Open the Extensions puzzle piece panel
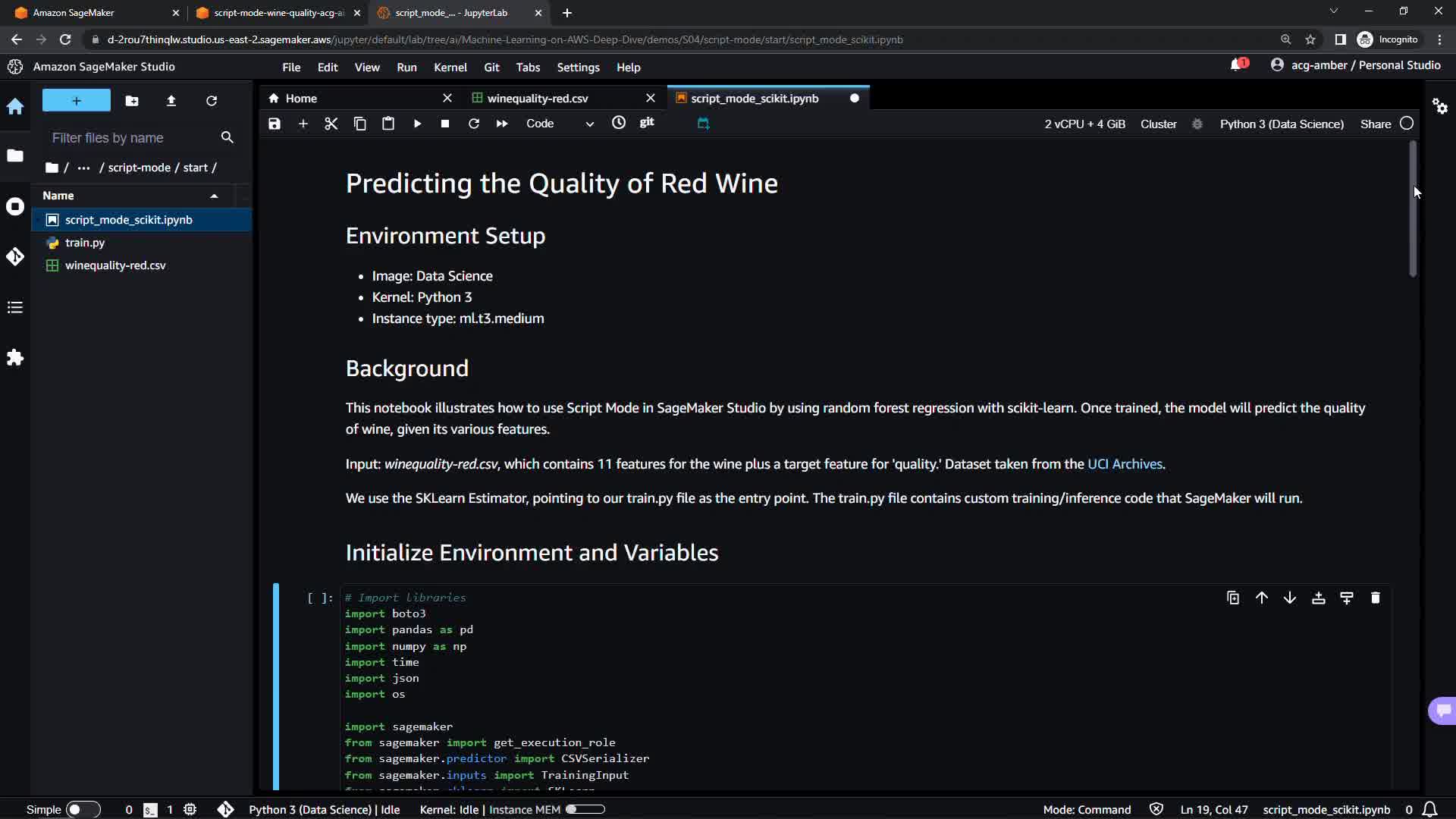This screenshot has height=819, width=1456. pos(15,358)
